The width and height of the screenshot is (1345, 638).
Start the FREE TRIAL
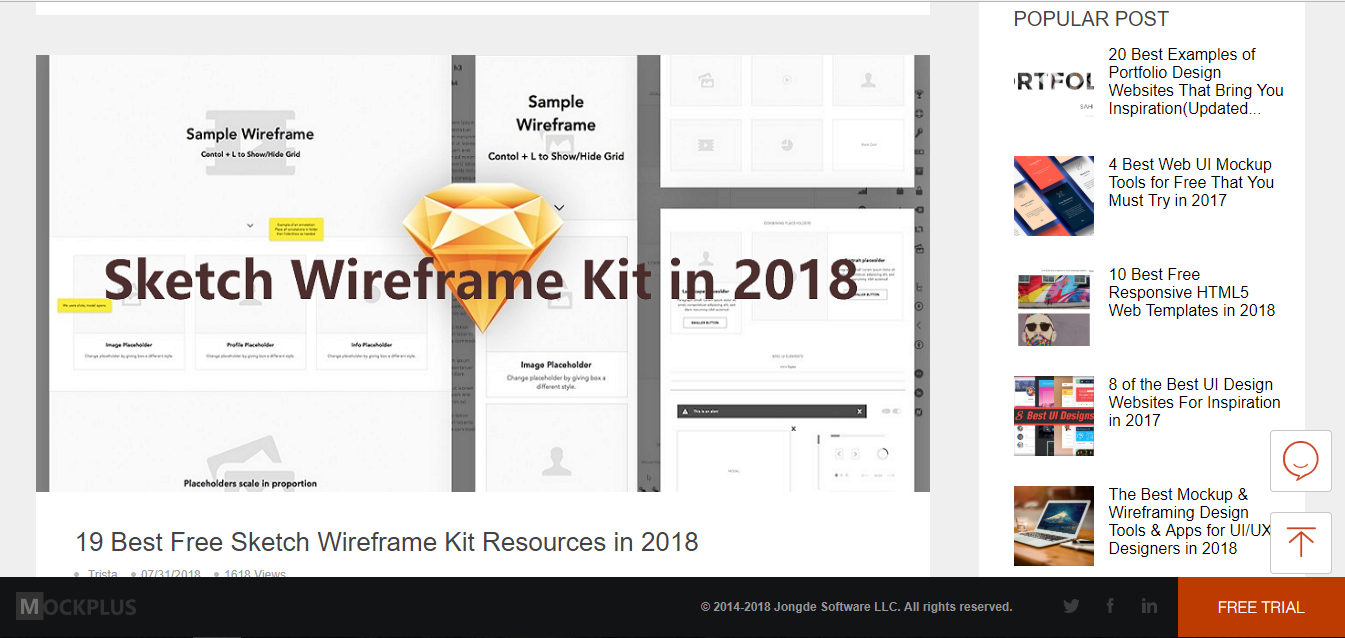(1261, 607)
